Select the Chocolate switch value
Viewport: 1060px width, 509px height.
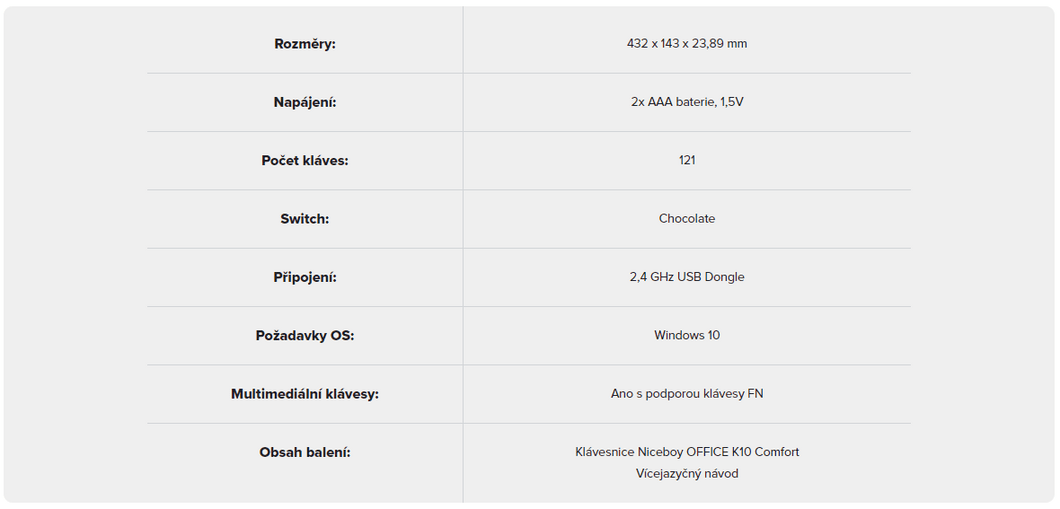pyautogui.click(x=687, y=218)
